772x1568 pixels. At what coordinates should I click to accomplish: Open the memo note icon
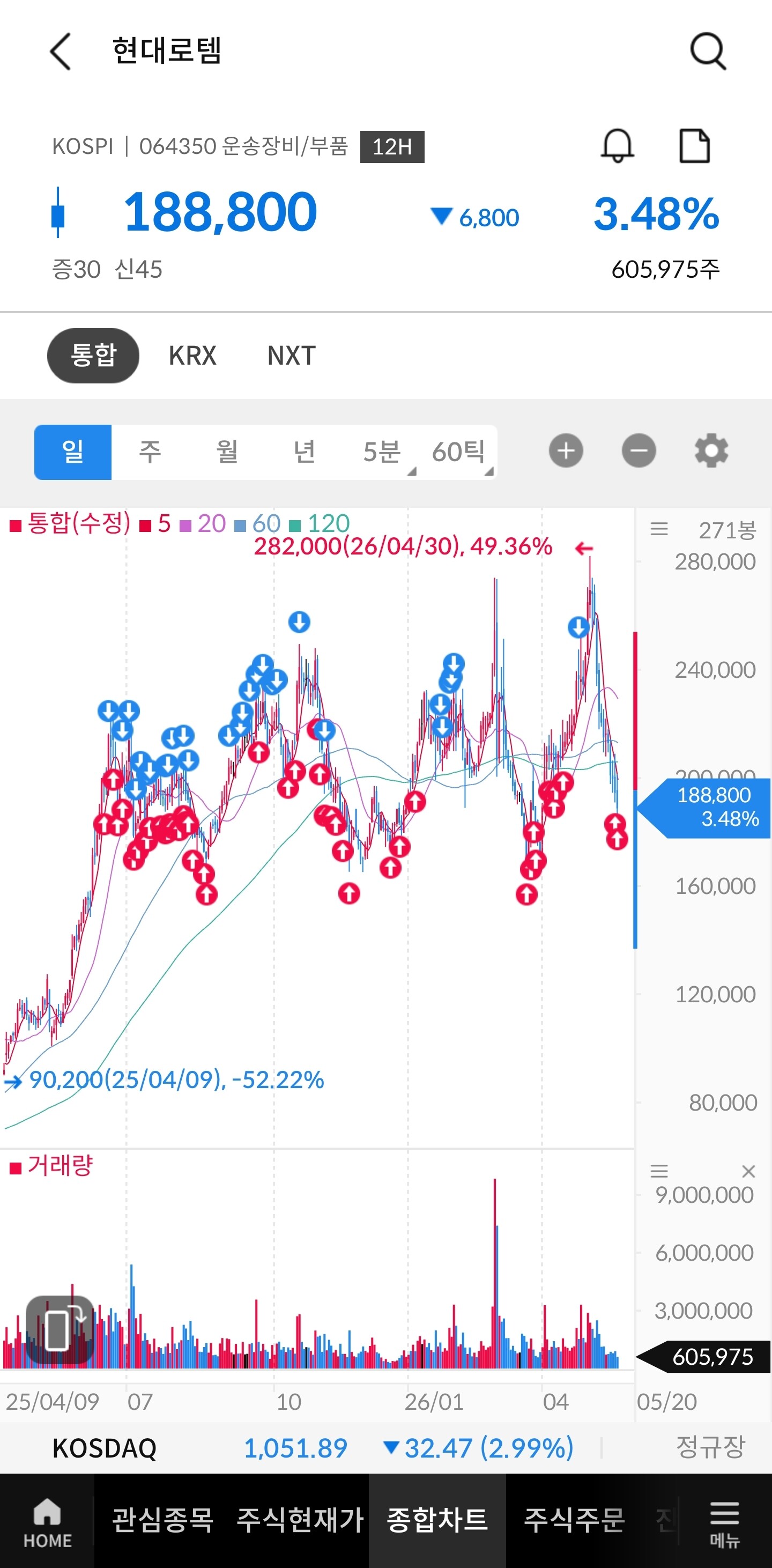694,146
